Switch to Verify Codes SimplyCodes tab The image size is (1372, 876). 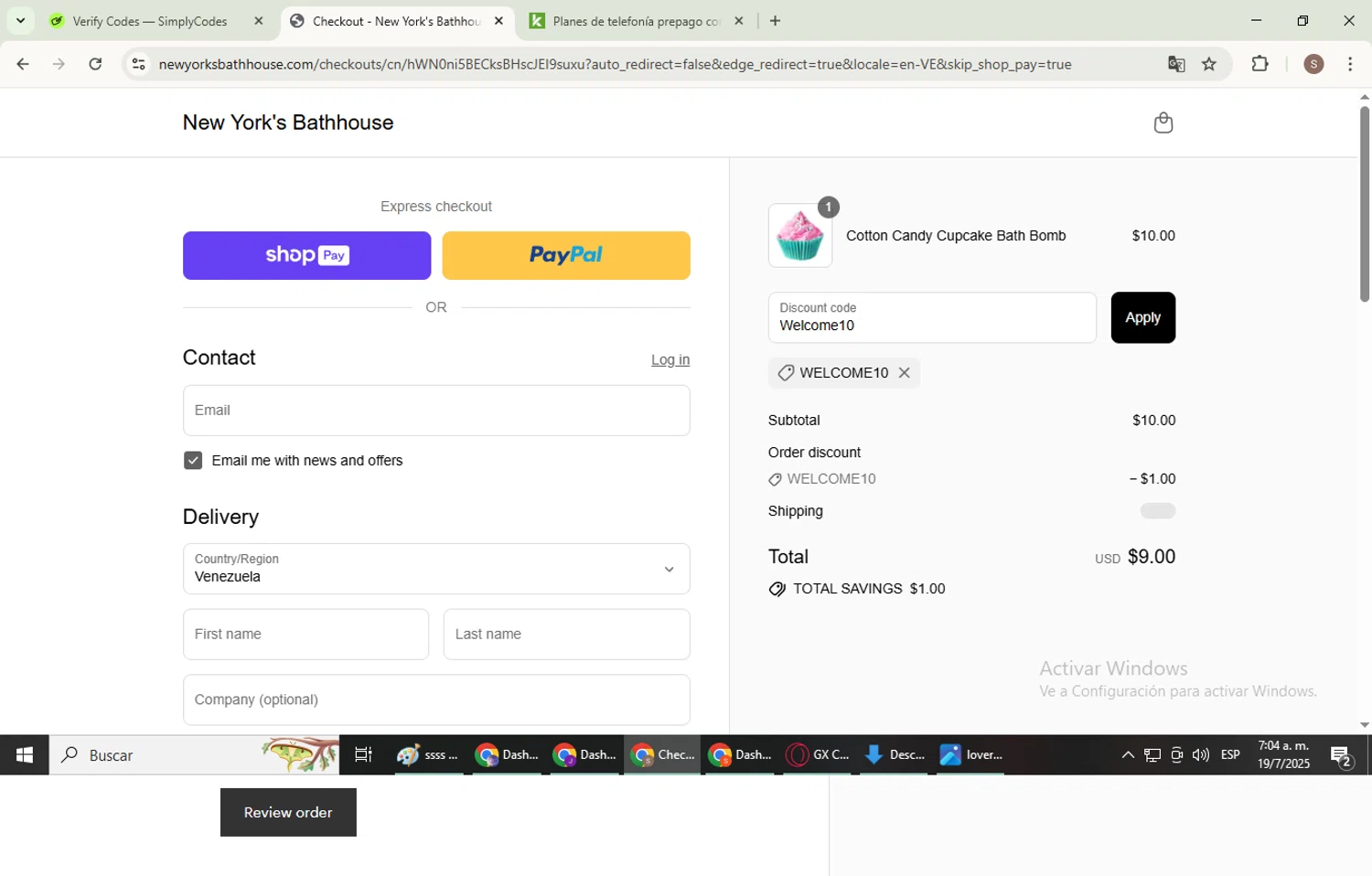(149, 21)
